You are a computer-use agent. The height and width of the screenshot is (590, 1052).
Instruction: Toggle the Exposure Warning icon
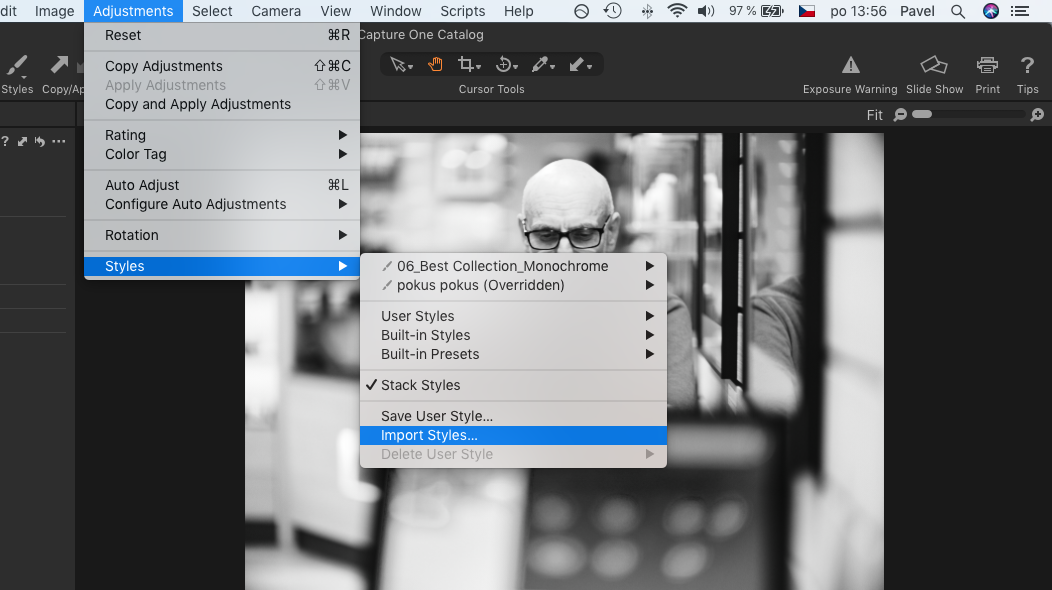[850, 66]
